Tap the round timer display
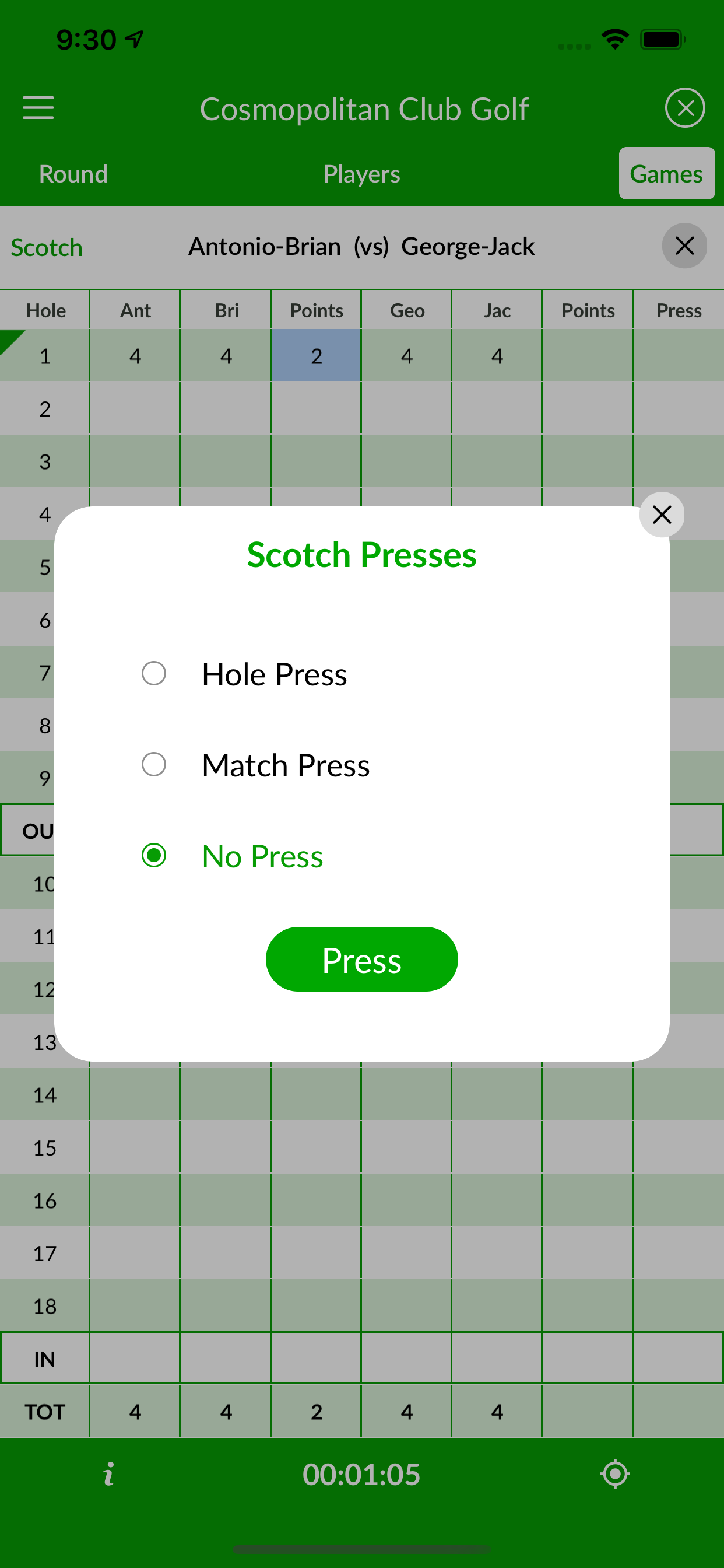The image size is (724, 1568). point(361,1474)
